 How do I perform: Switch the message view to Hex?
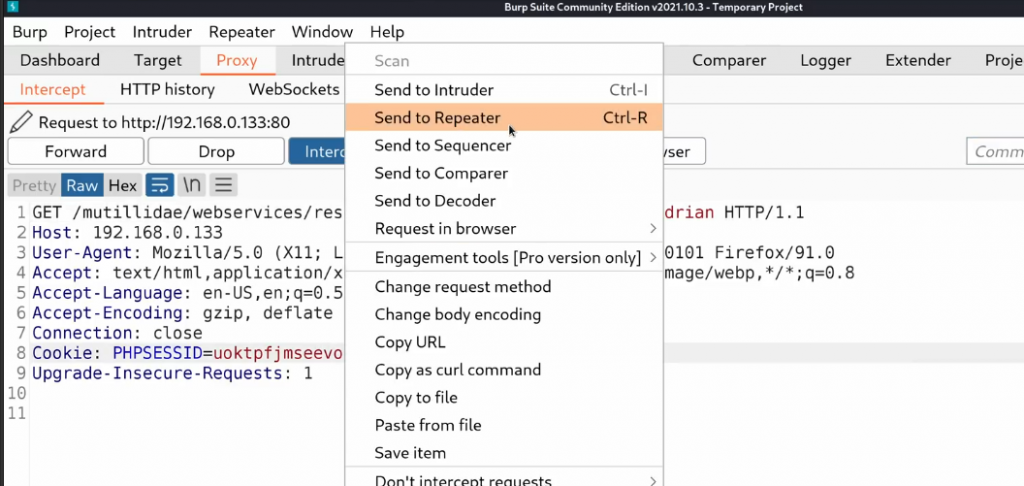pos(123,185)
